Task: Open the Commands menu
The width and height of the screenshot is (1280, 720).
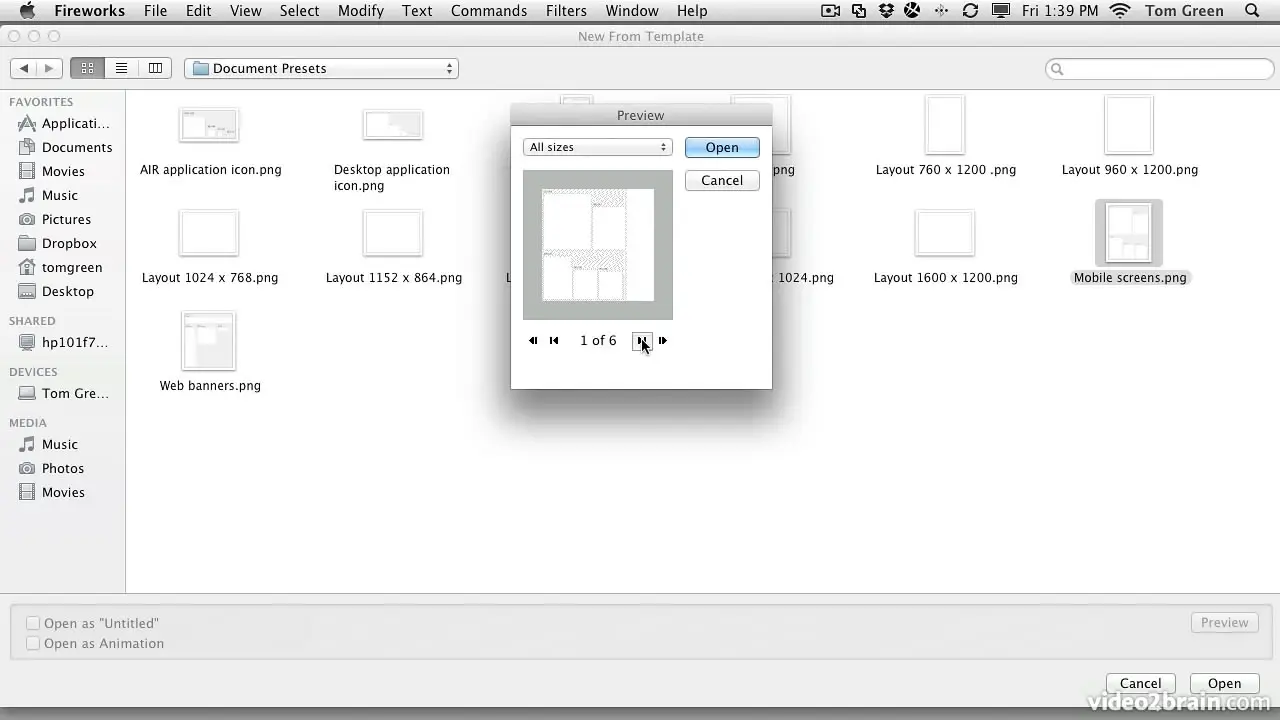Action: (x=489, y=11)
